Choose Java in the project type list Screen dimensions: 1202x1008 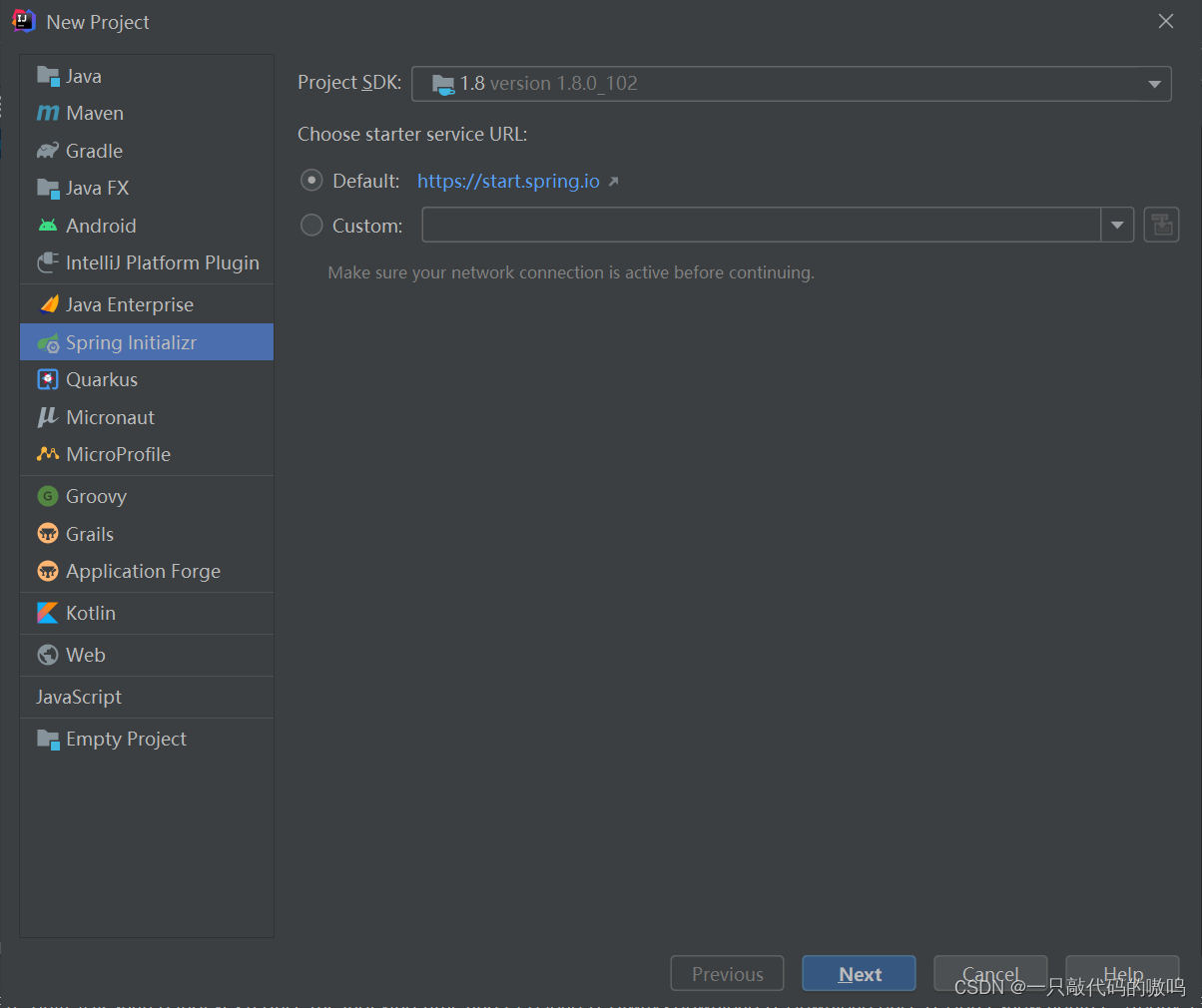pyautogui.click(x=147, y=76)
